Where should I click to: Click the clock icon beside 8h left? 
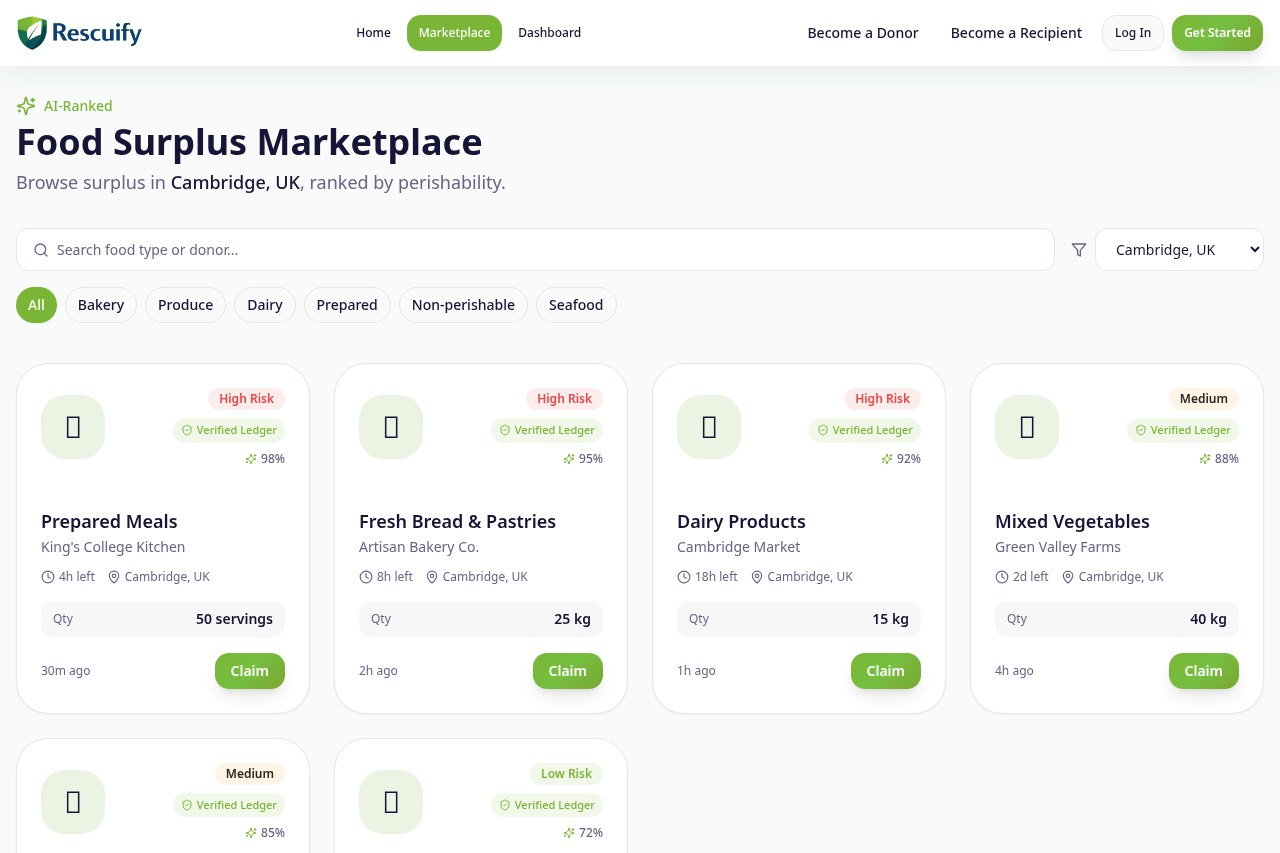click(366, 577)
